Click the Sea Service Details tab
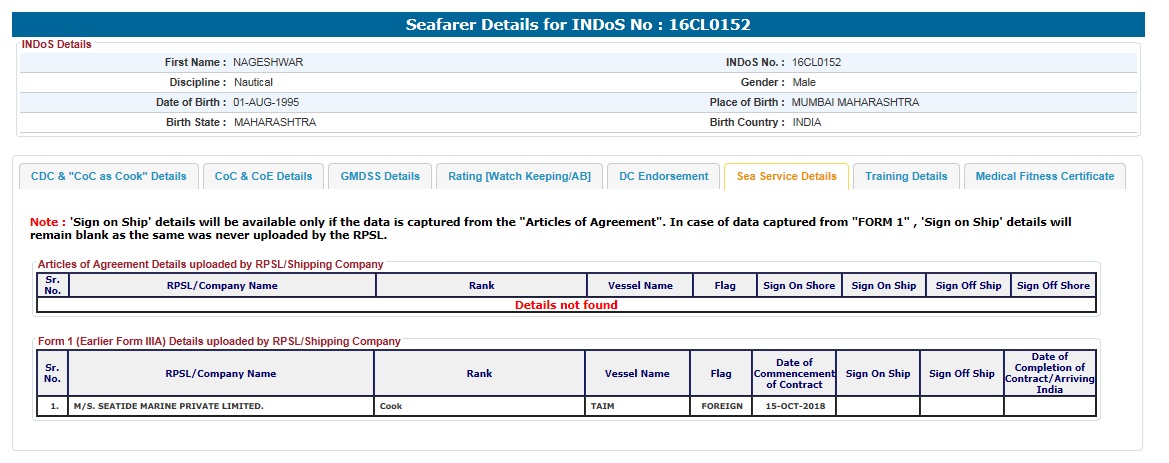 point(786,176)
